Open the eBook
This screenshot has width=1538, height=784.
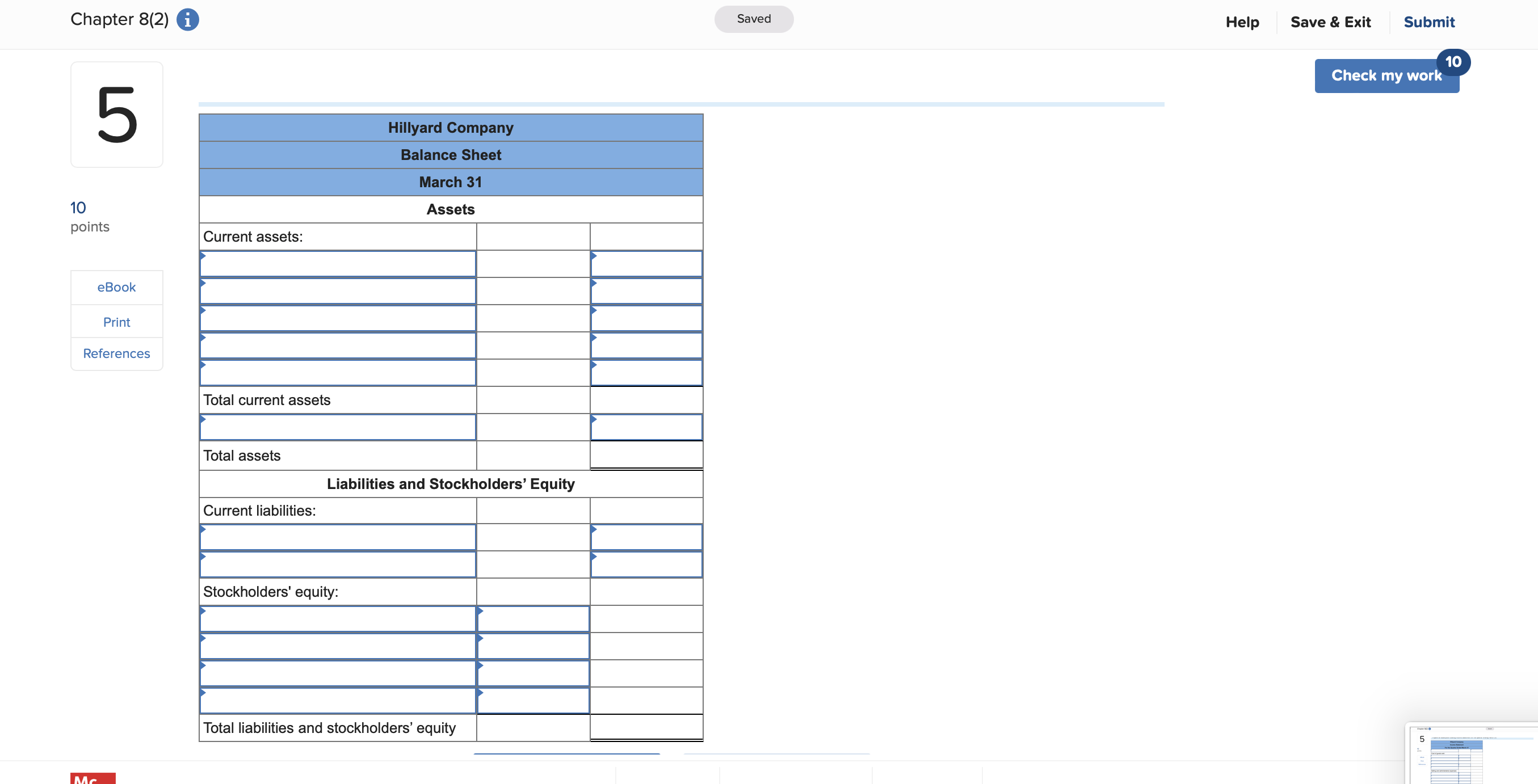coord(116,287)
